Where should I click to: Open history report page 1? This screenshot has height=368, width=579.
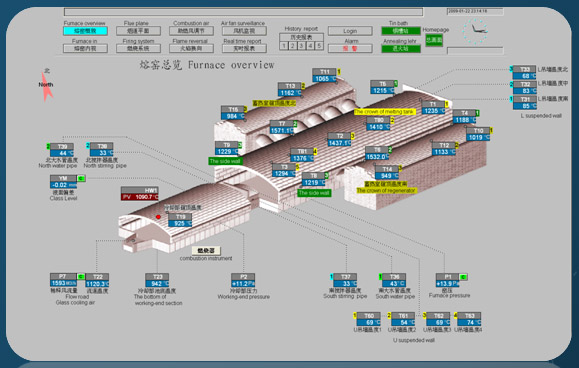pos(284,46)
